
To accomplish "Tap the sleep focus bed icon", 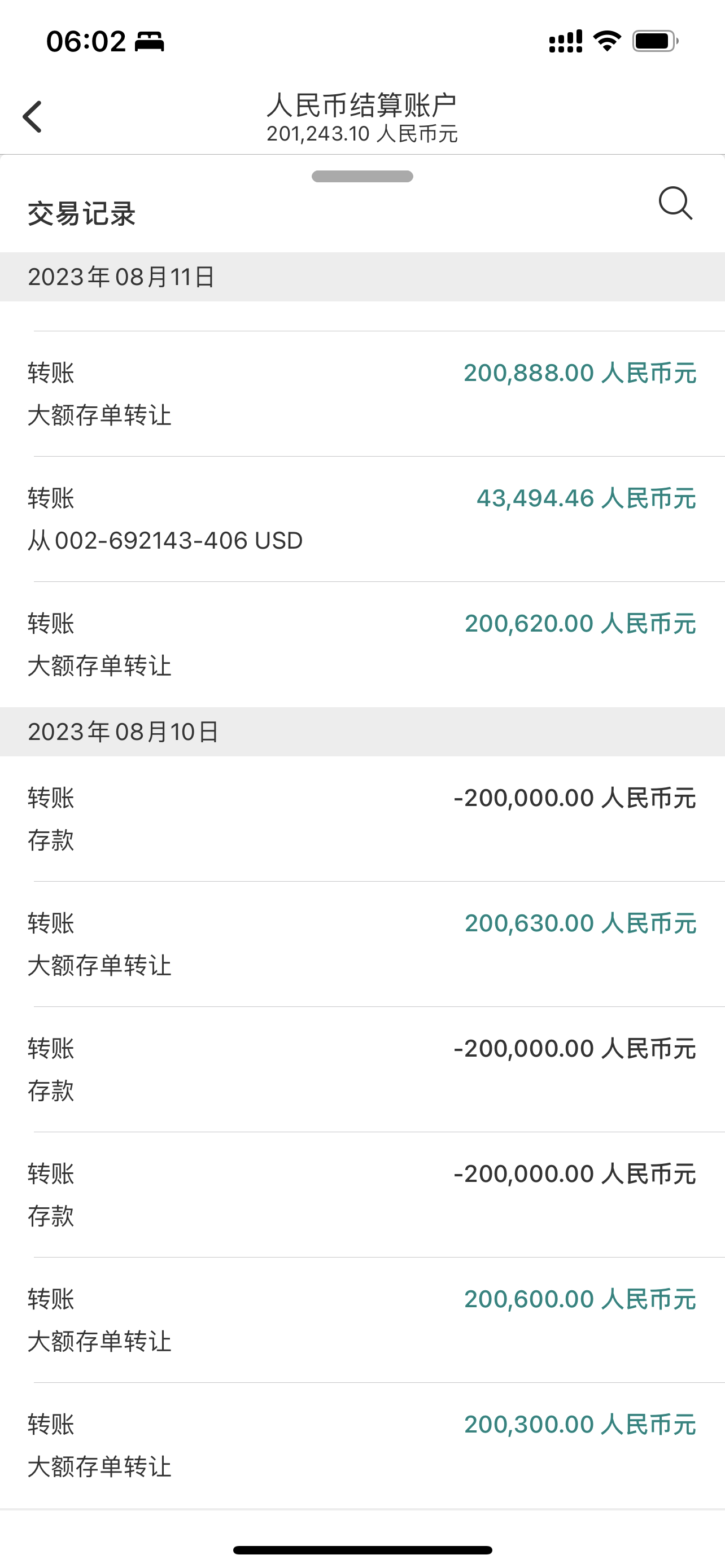I will [x=150, y=42].
